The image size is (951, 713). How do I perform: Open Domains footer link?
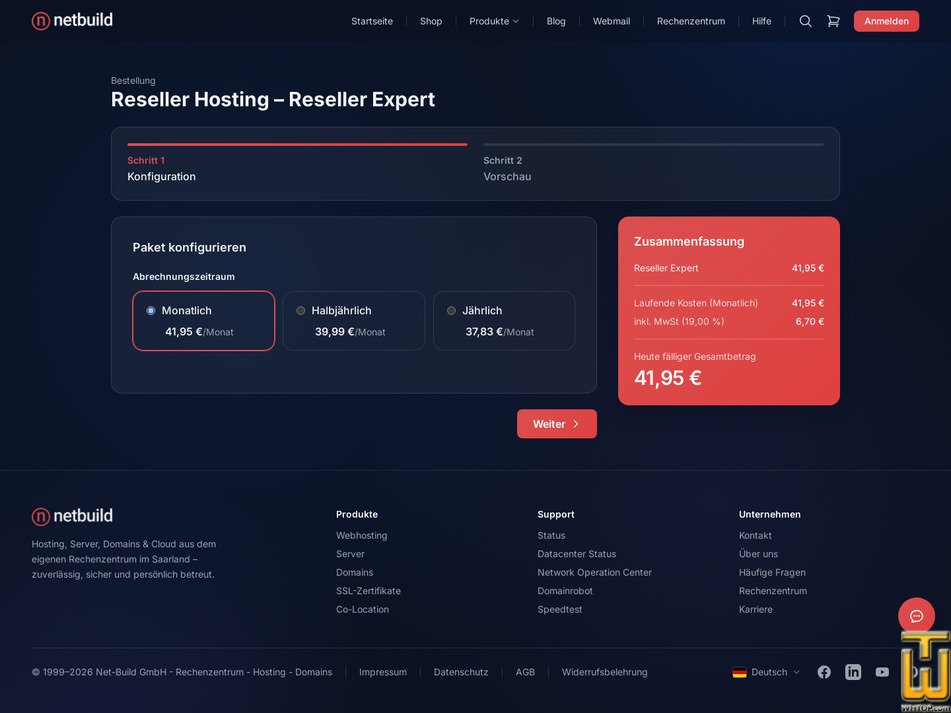tap(354, 572)
